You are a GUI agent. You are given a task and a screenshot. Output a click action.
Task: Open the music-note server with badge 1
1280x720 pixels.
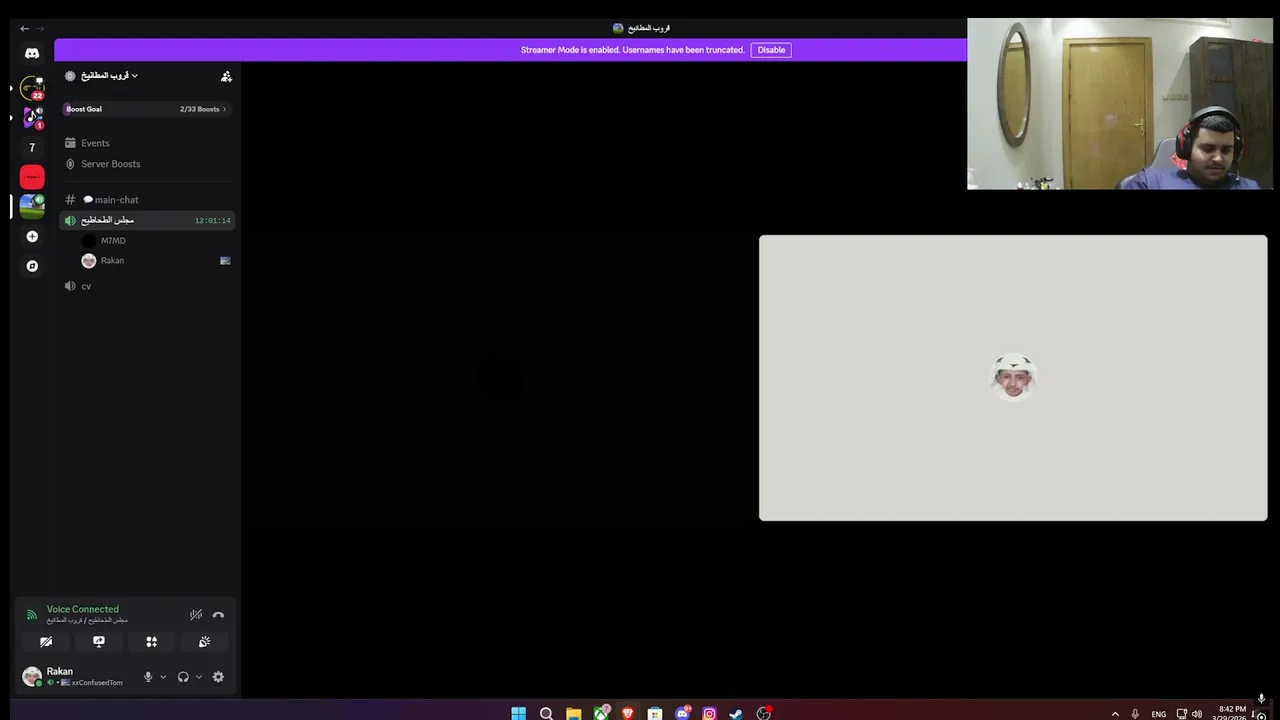click(x=32, y=118)
